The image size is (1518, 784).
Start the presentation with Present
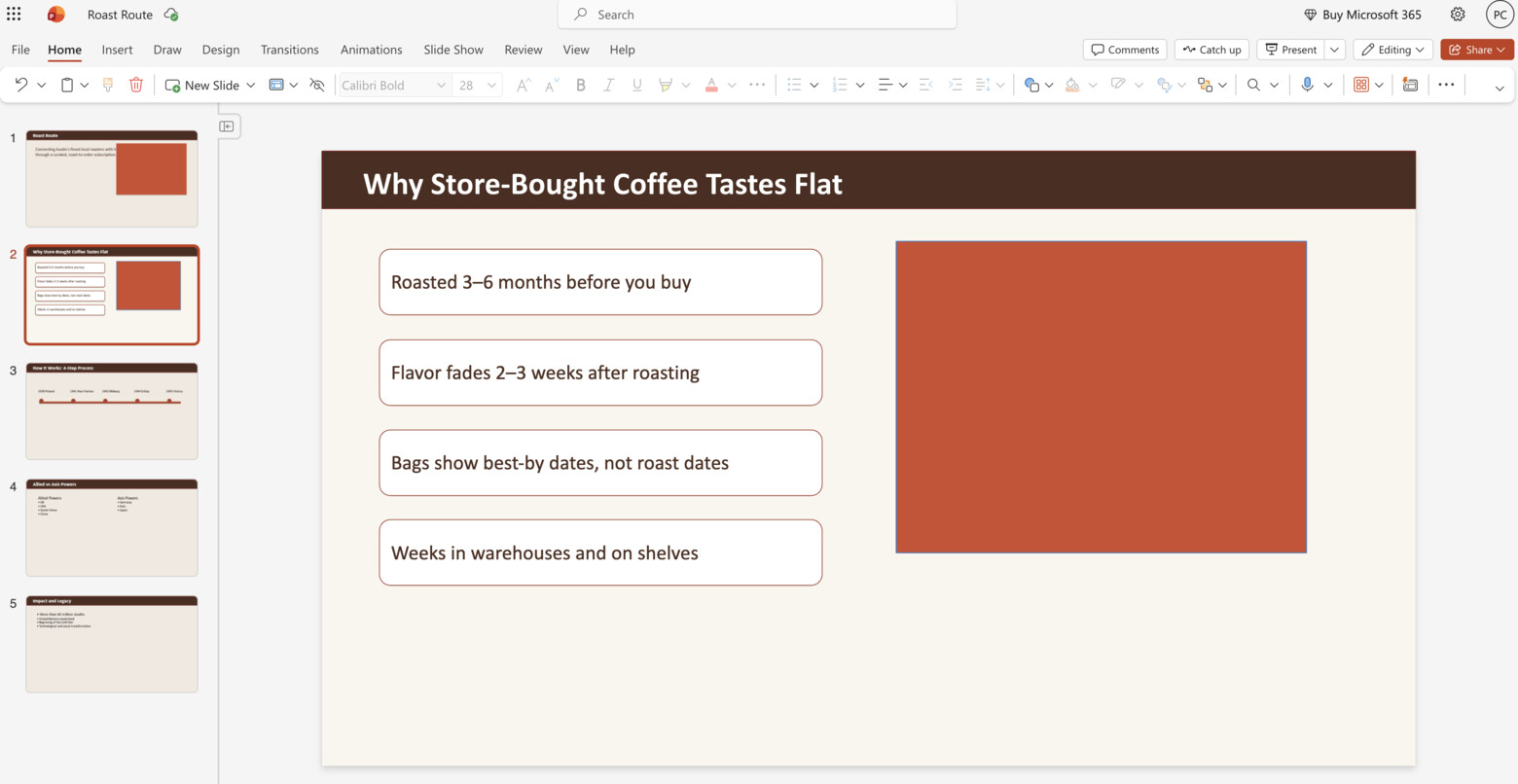pyautogui.click(x=1291, y=50)
